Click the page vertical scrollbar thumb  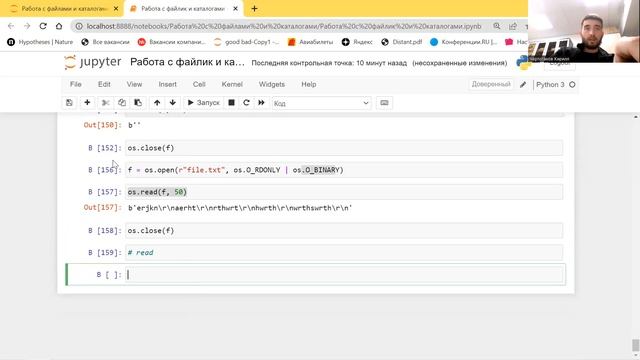pyautogui.click(x=636, y=345)
